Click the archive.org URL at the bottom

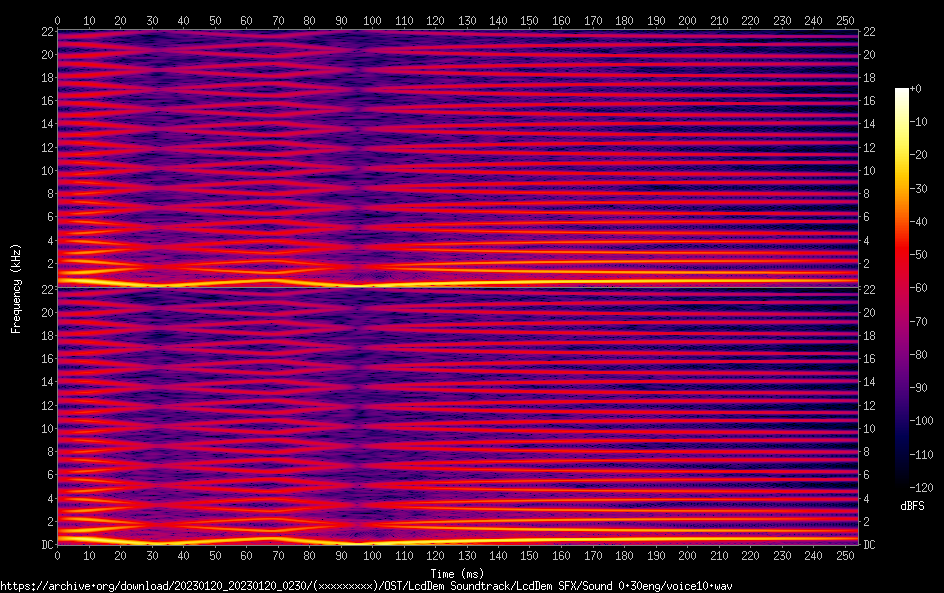pyautogui.click(x=366, y=585)
